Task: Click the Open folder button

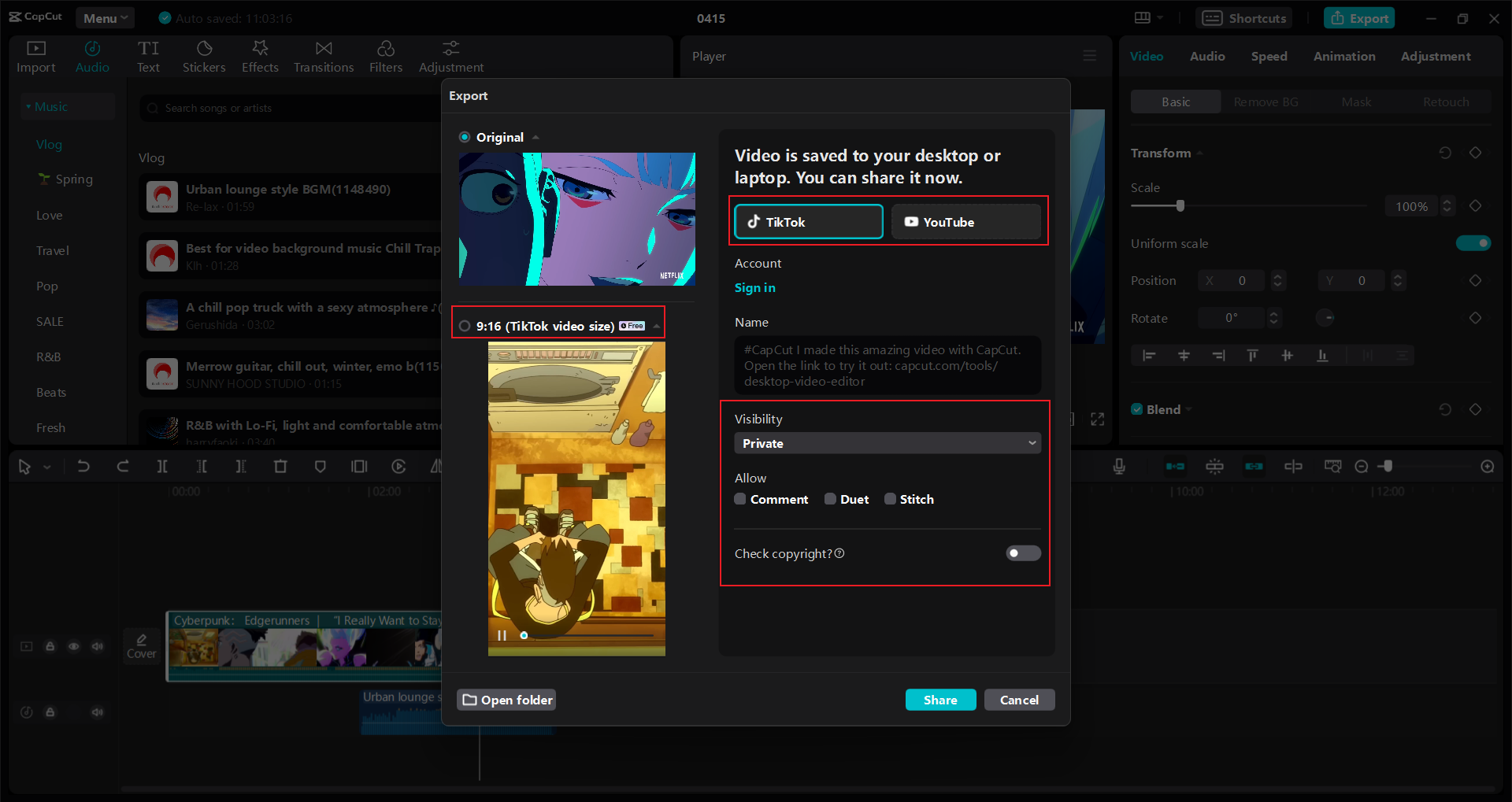Action: click(506, 700)
